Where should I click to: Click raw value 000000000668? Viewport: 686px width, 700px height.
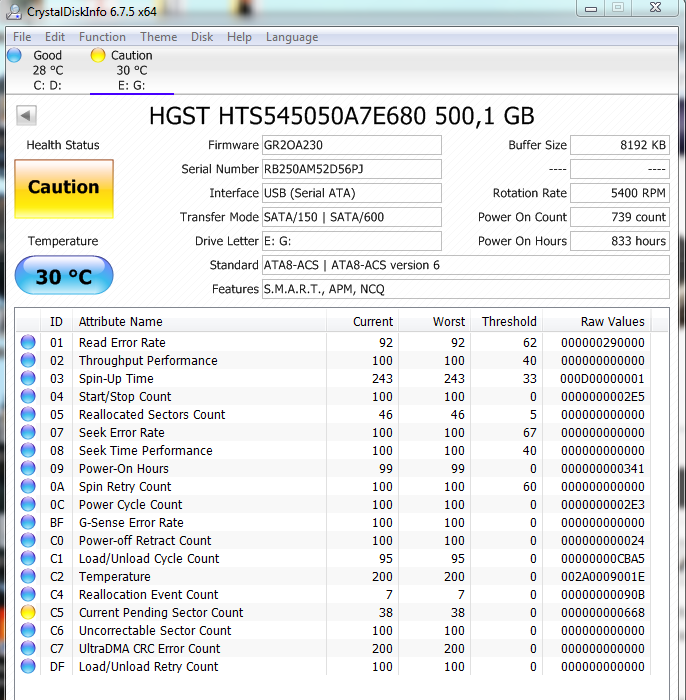(x=603, y=612)
